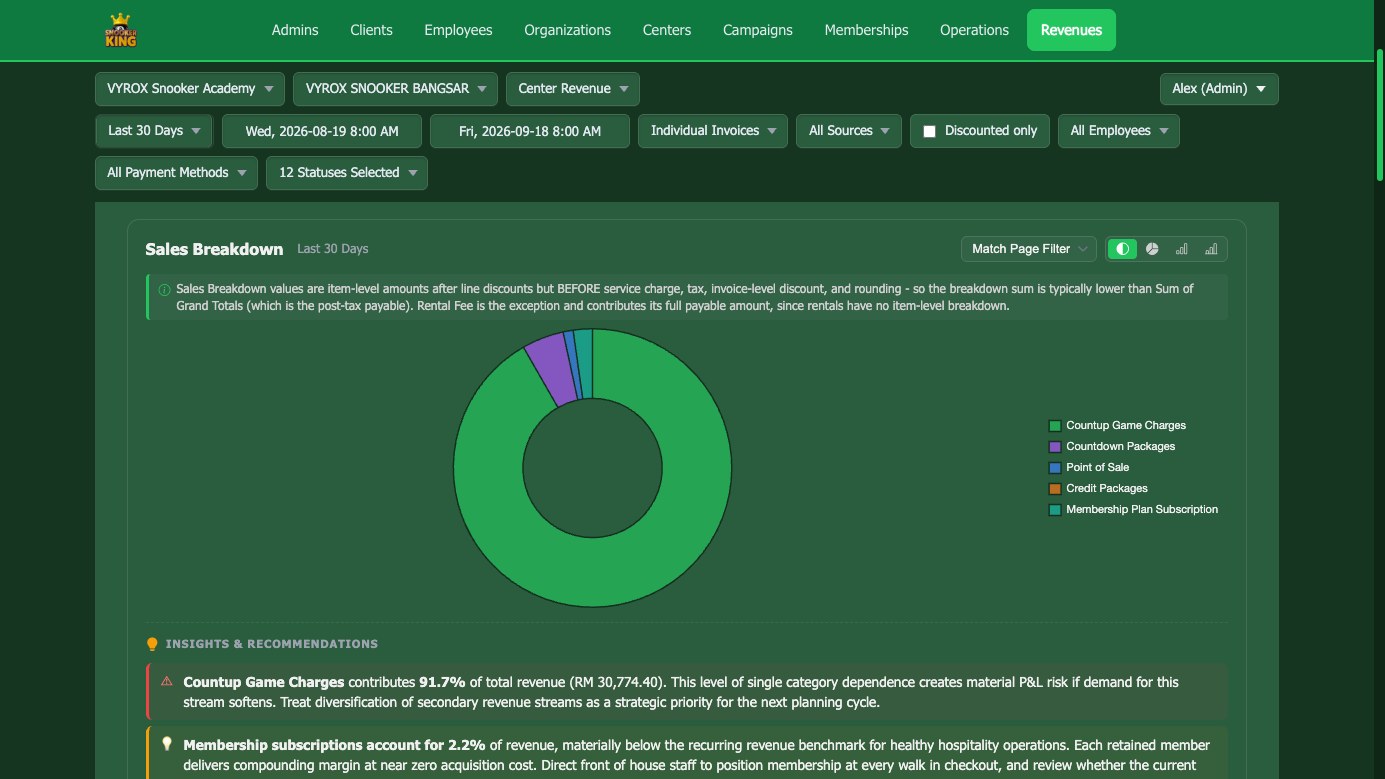
Task: Open the All Employees filter dropdown
Action: point(1119,131)
